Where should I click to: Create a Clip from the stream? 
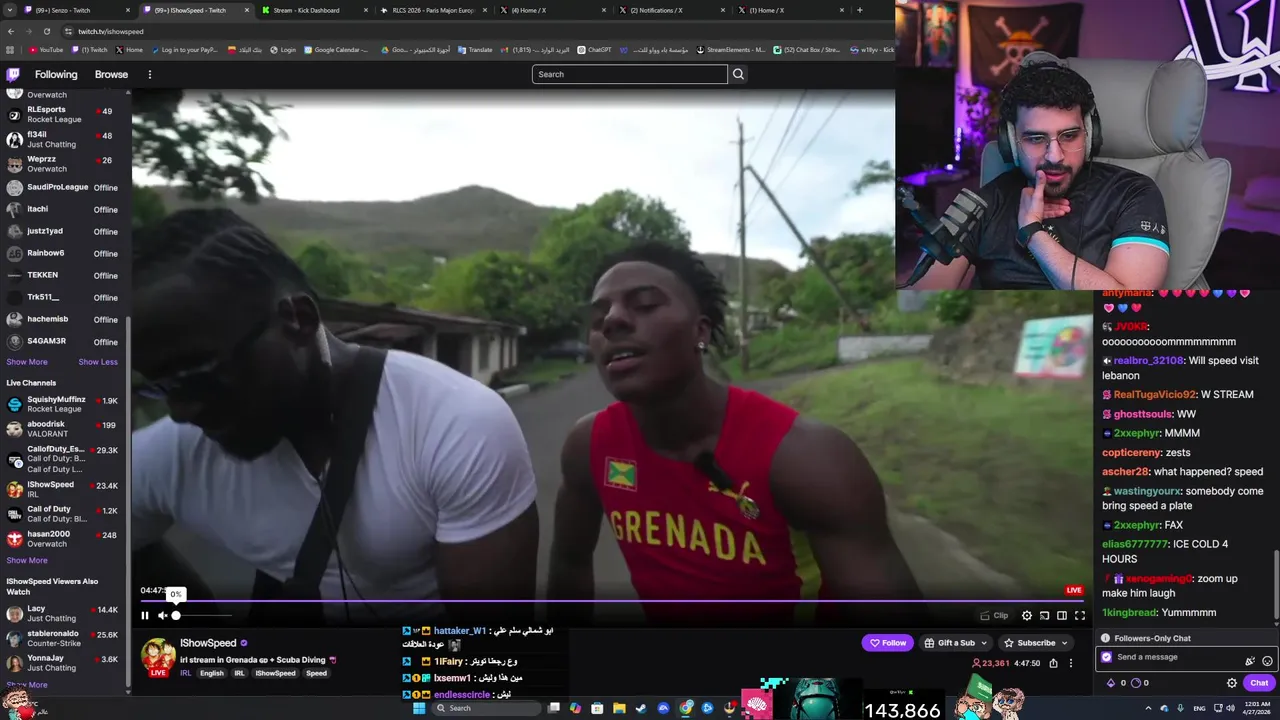pyautogui.click(x=994, y=616)
